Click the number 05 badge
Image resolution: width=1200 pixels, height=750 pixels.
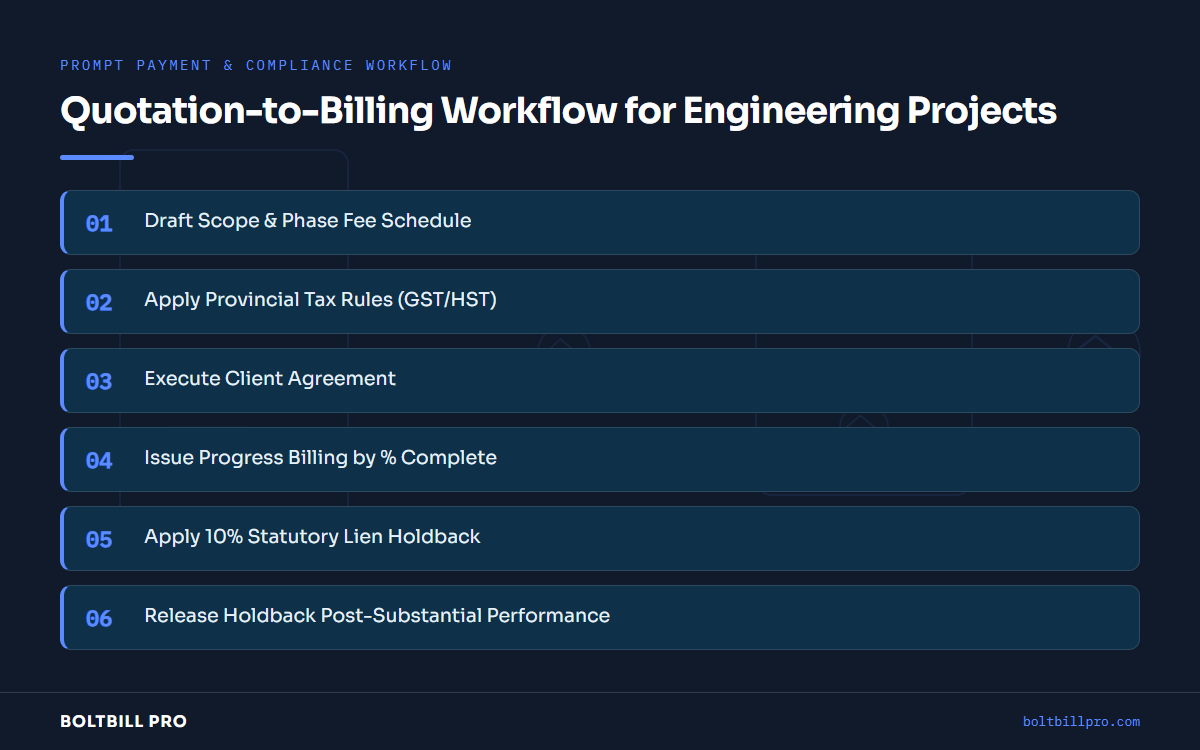coord(99,539)
